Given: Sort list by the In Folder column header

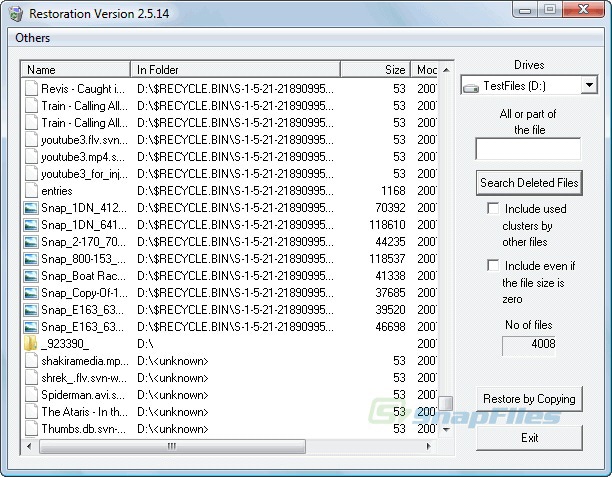Looking at the screenshot, I should click(x=235, y=69).
